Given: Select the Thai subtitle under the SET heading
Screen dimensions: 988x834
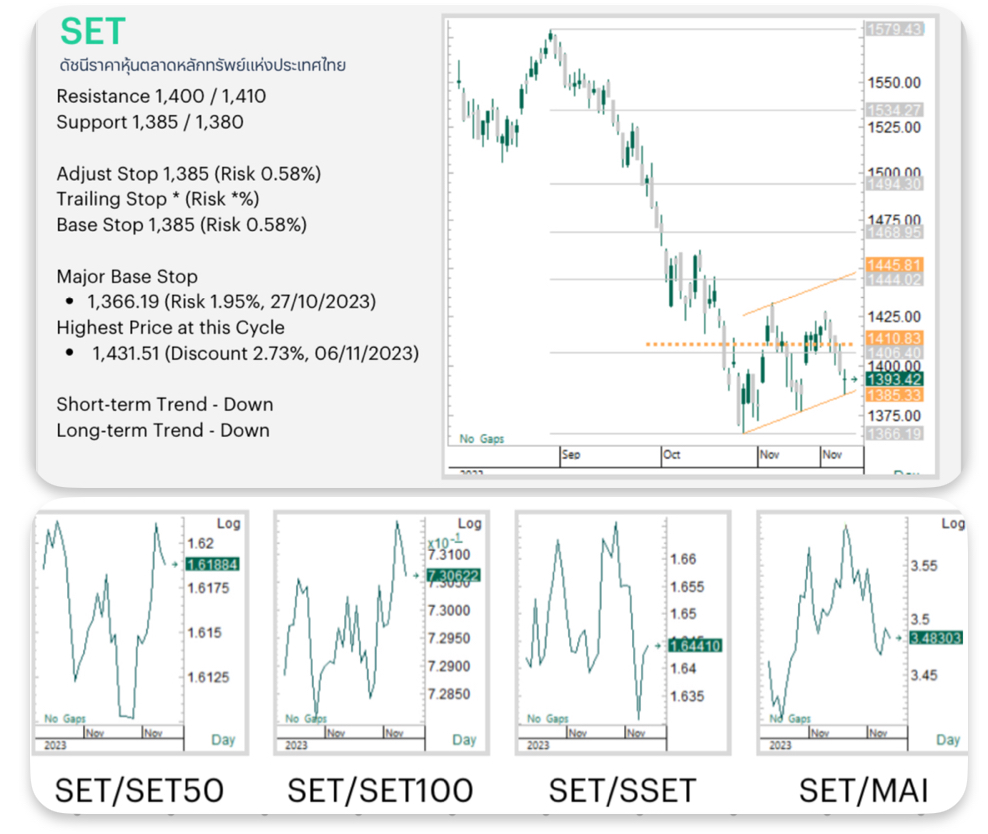Looking at the screenshot, I should pyautogui.click(x=202, y=66).
